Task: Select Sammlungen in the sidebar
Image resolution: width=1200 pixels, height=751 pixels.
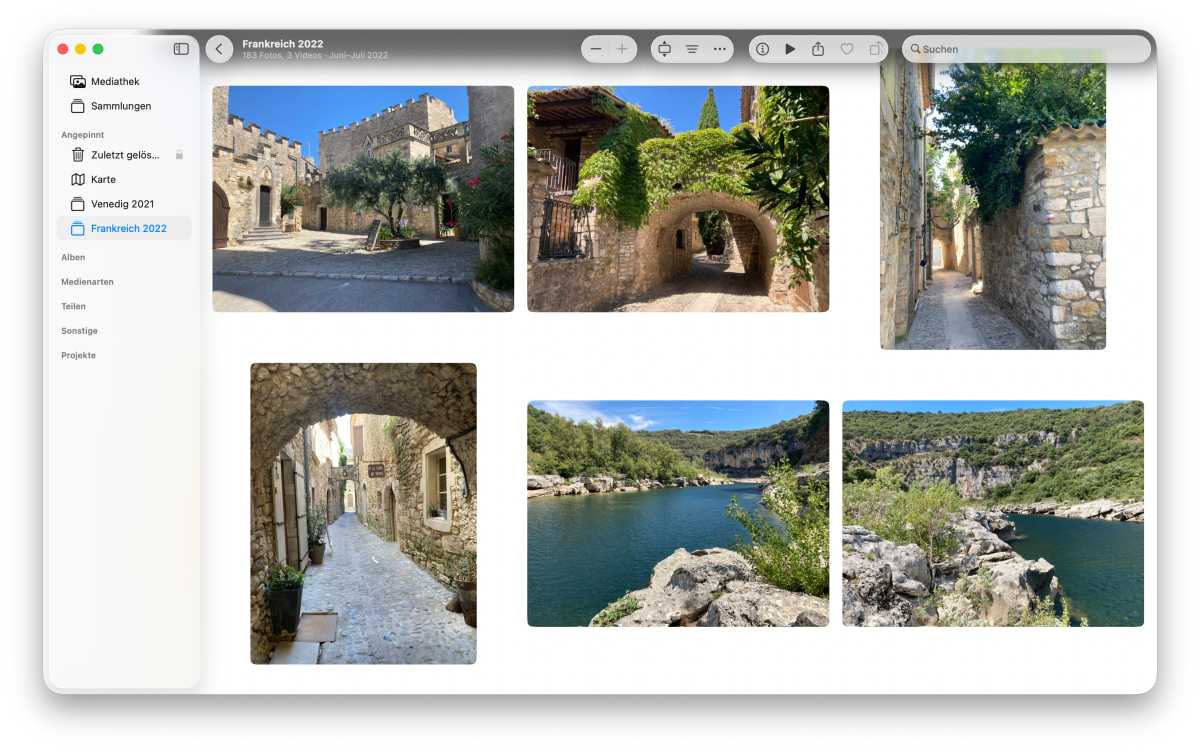Action: click(120, 106)
